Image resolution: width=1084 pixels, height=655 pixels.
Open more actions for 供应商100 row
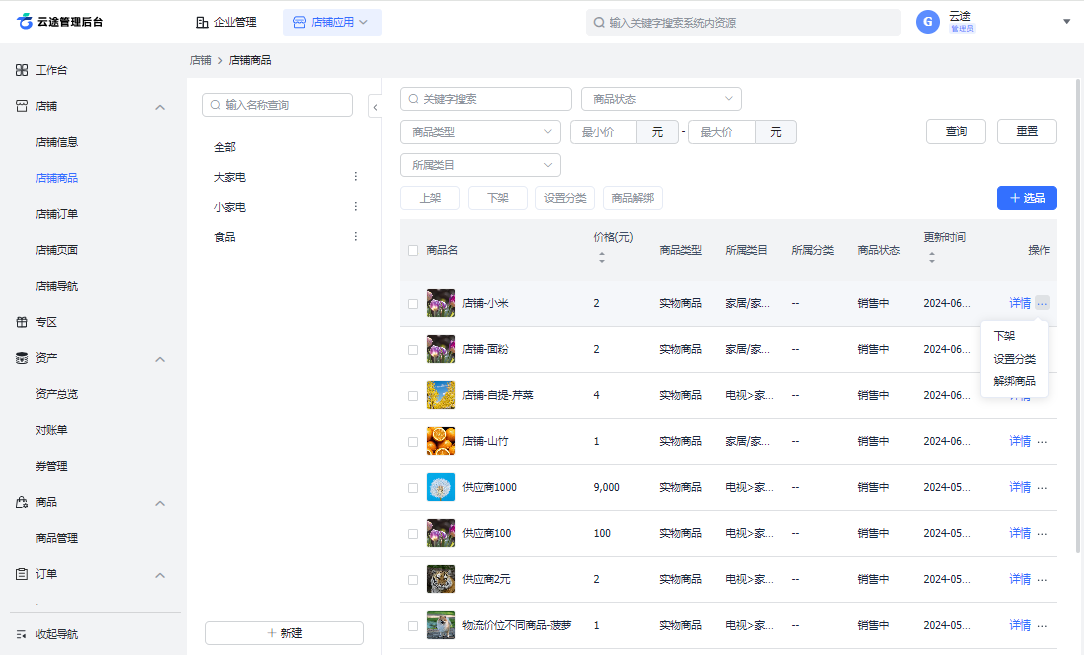click(x=1043, y=533)
